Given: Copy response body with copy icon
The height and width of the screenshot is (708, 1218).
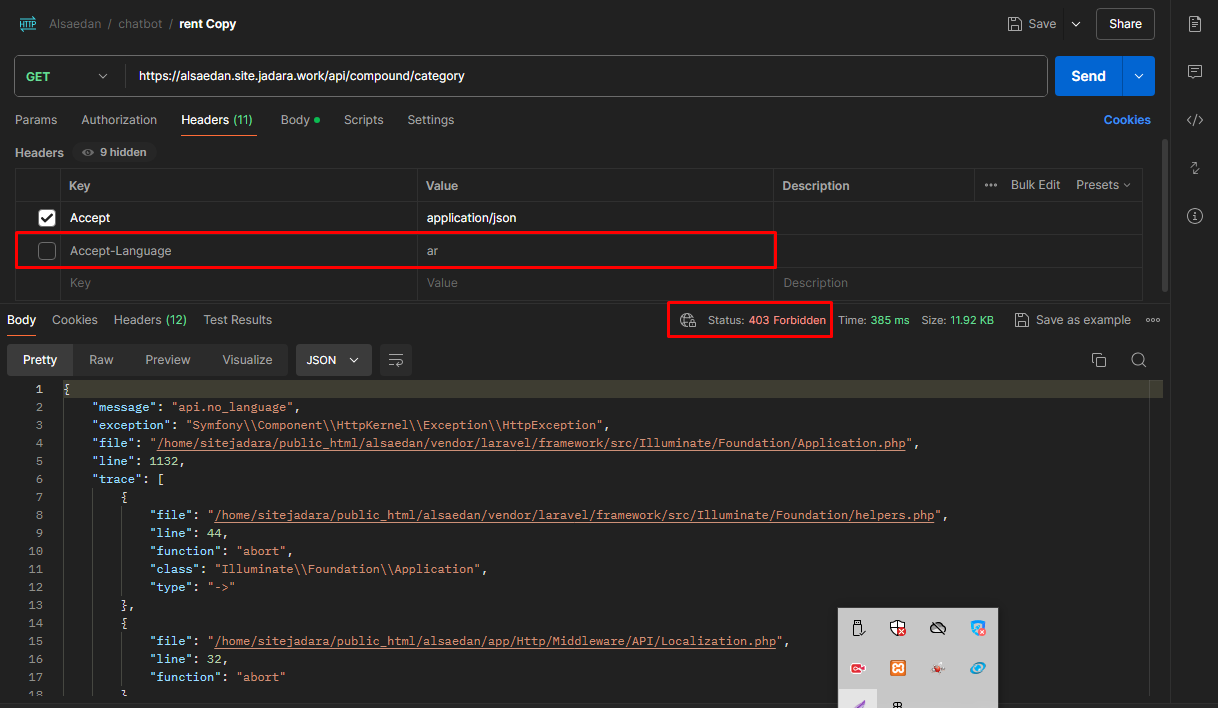Looking at the screenshot, I should (1098, 360).
